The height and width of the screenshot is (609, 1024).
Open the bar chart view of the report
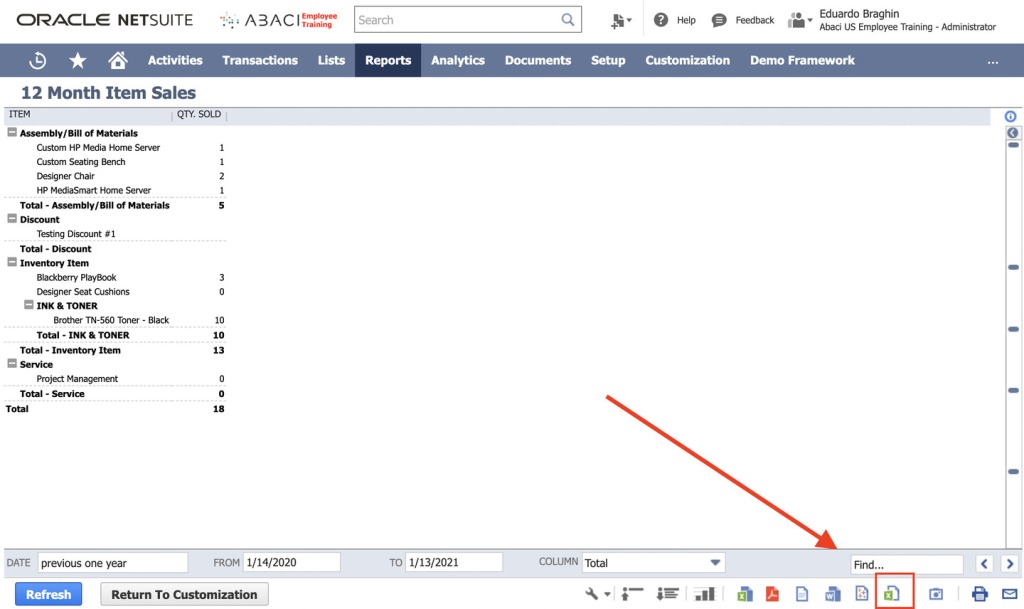click(x=705, y=594)
